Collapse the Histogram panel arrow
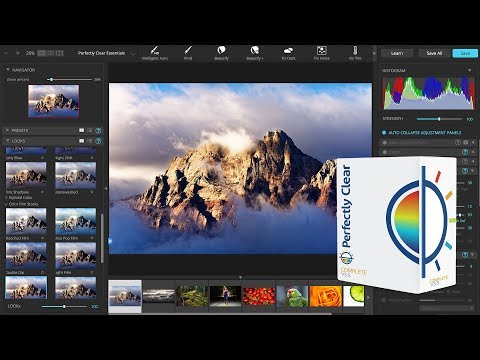480x360 pixels. 469,71
